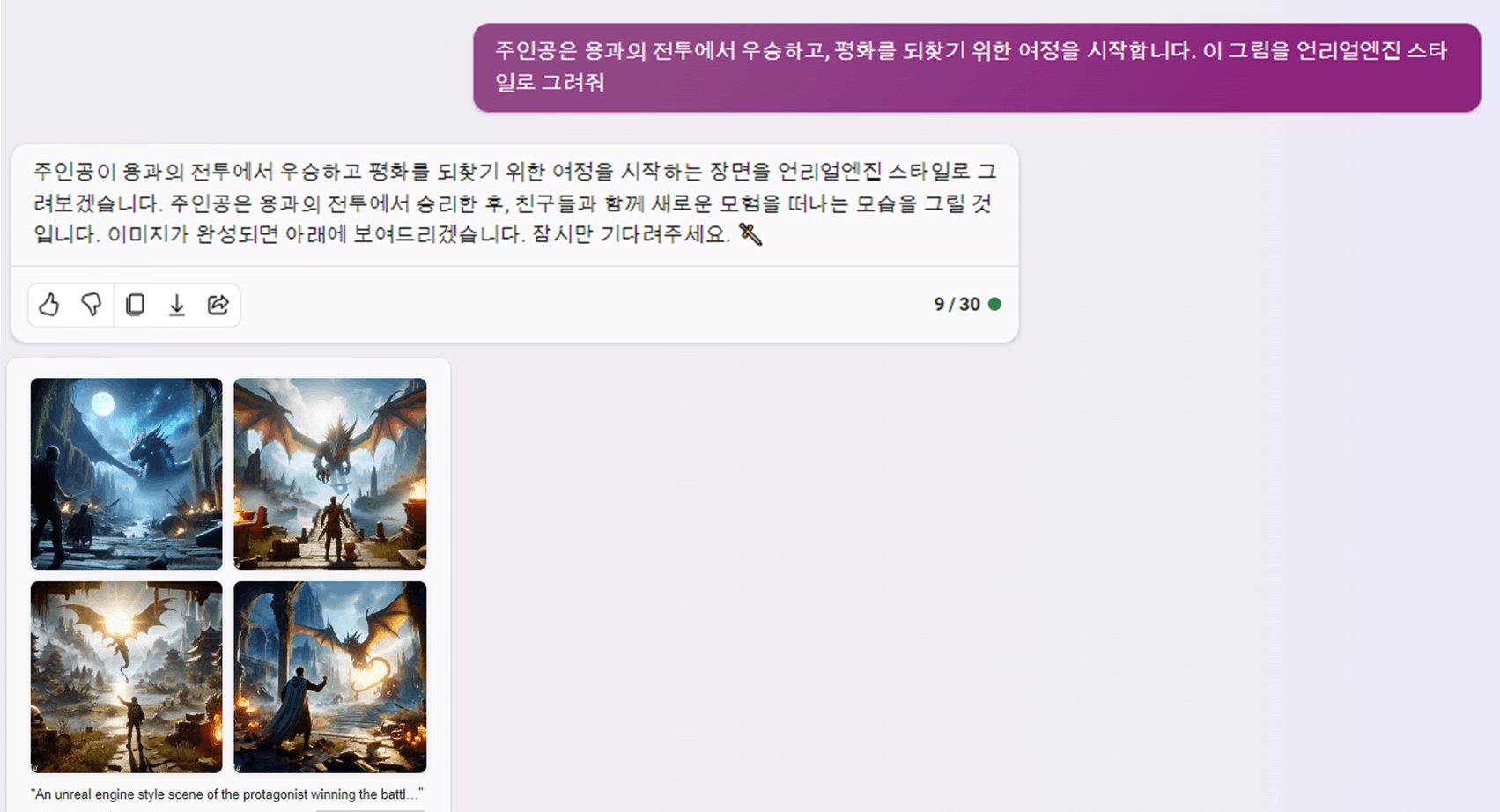Share the response via share icon

[x=218, y=305]
